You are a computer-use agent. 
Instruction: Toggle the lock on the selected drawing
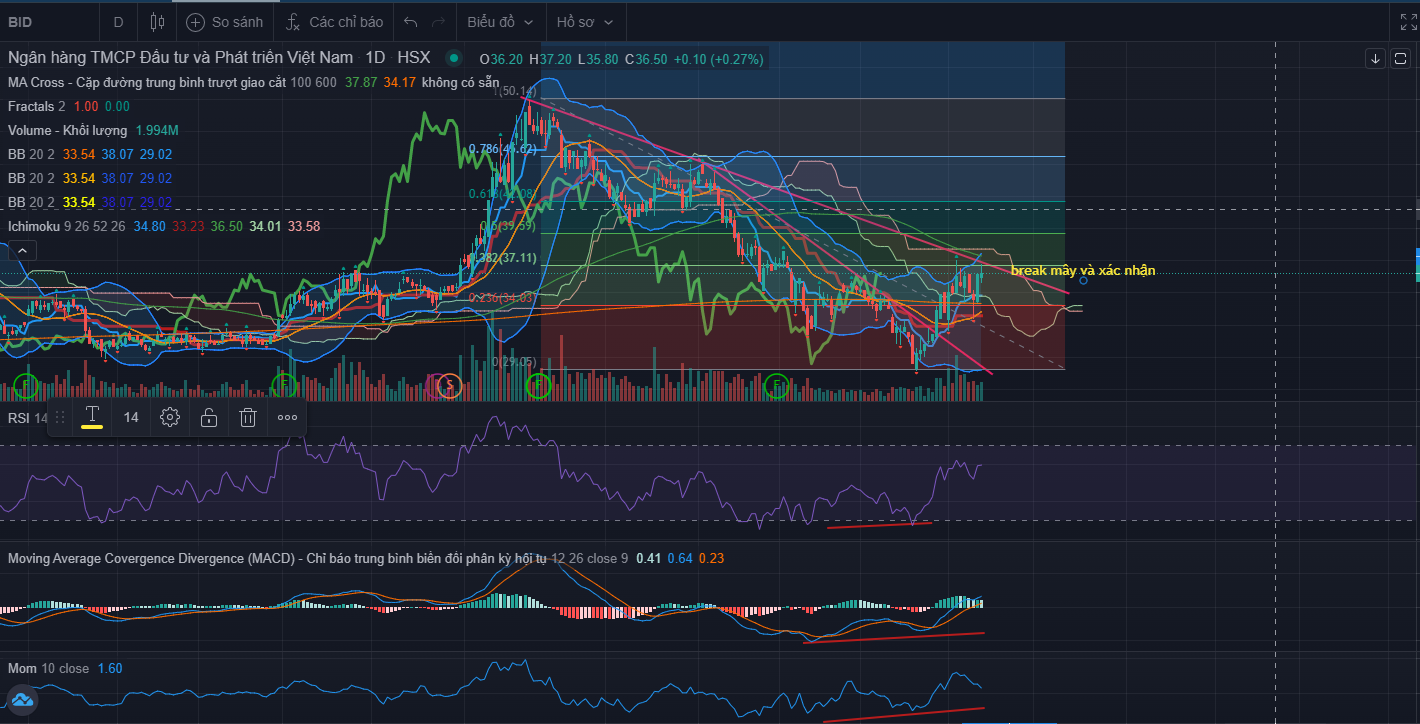[209, 417]
